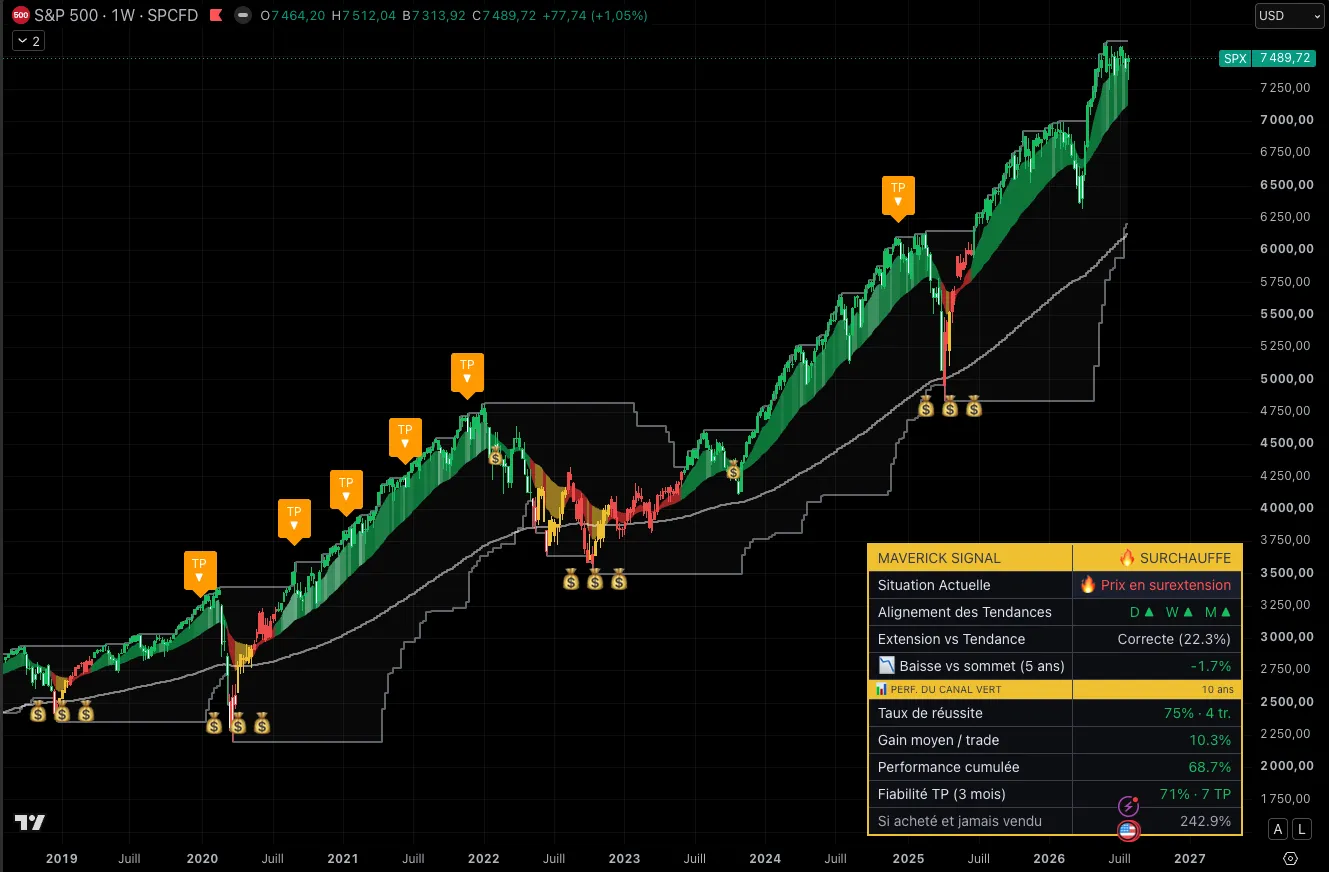Select the TP marker from autumn 2020

[294, 523]
